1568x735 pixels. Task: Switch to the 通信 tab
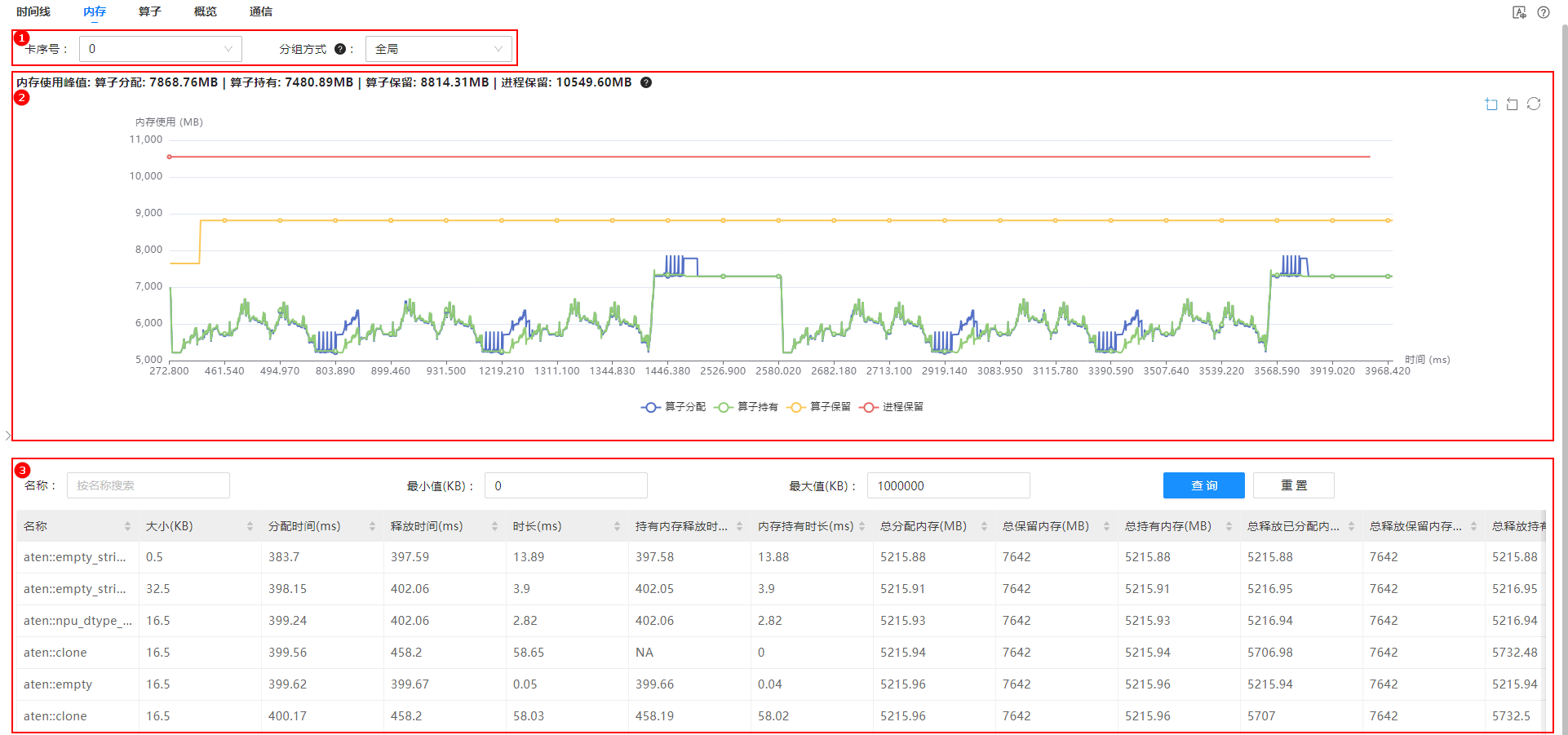coord(261,11)
